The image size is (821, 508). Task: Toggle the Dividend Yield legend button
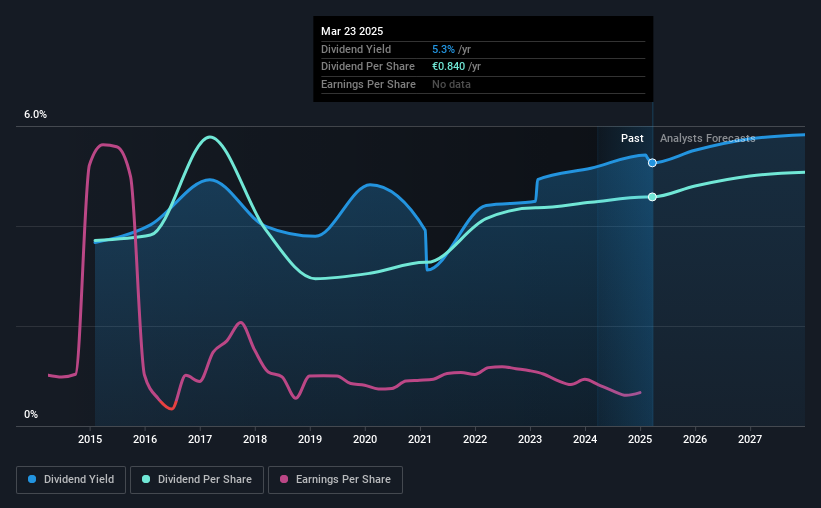(x=71, y=480)
